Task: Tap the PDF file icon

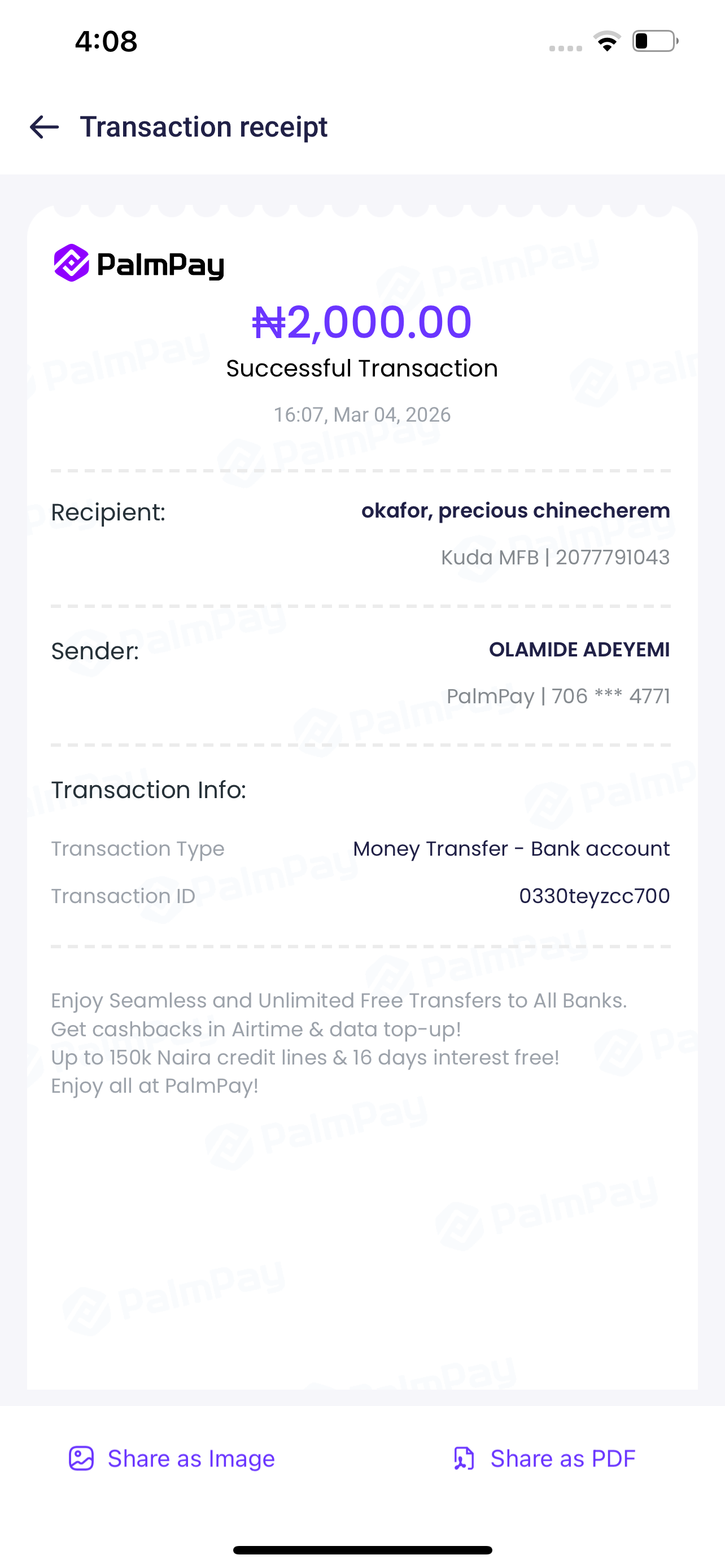Action: coord(464,1458)
